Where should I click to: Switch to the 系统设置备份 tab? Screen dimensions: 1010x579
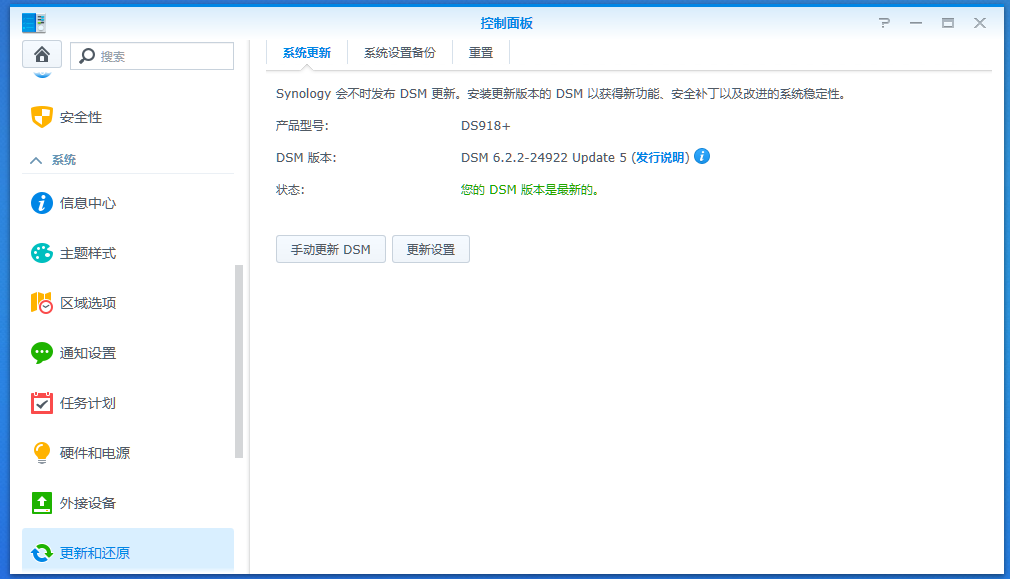[x=400, y=53]
